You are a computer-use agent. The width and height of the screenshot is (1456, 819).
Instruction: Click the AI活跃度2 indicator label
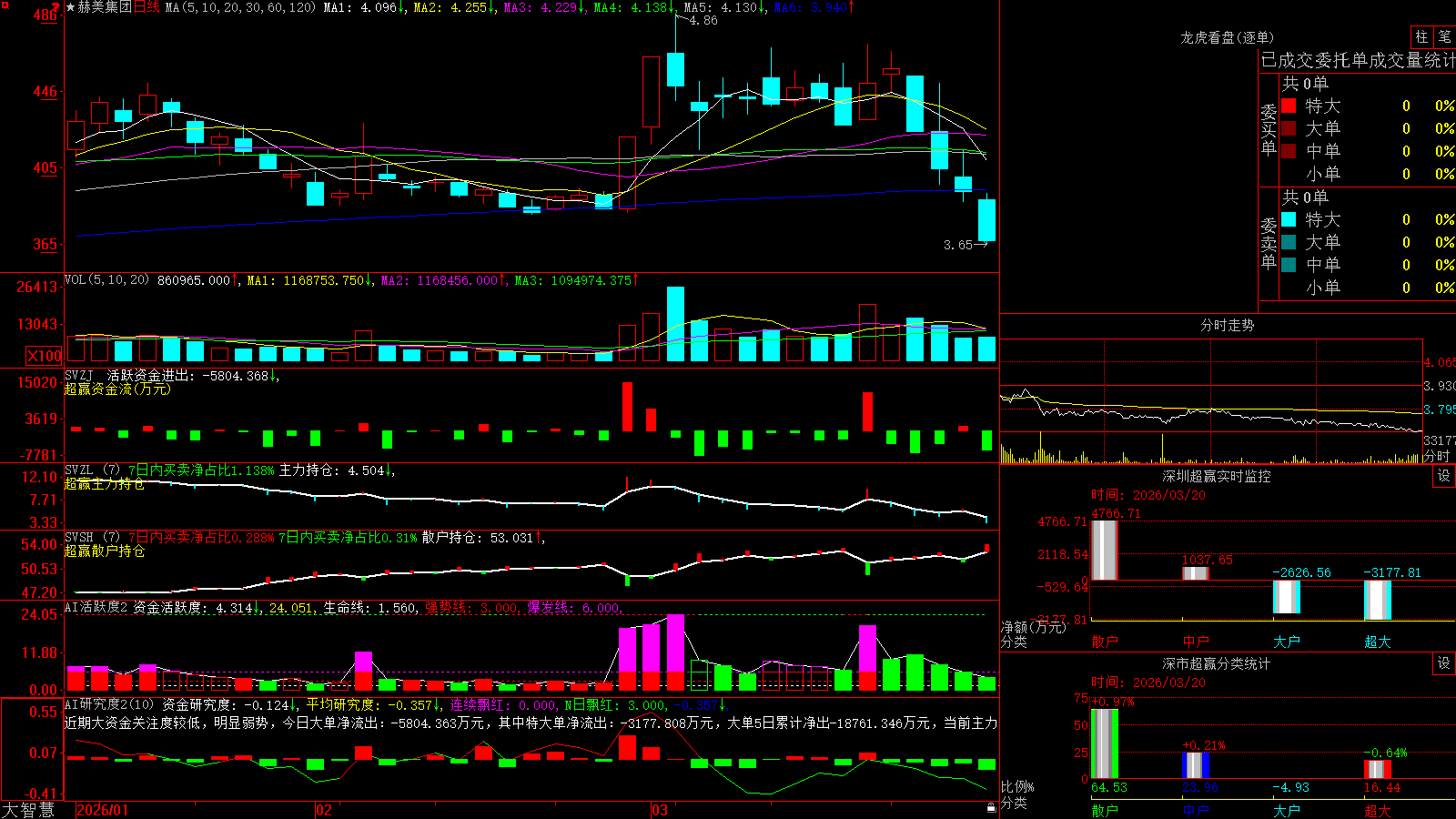96,607
